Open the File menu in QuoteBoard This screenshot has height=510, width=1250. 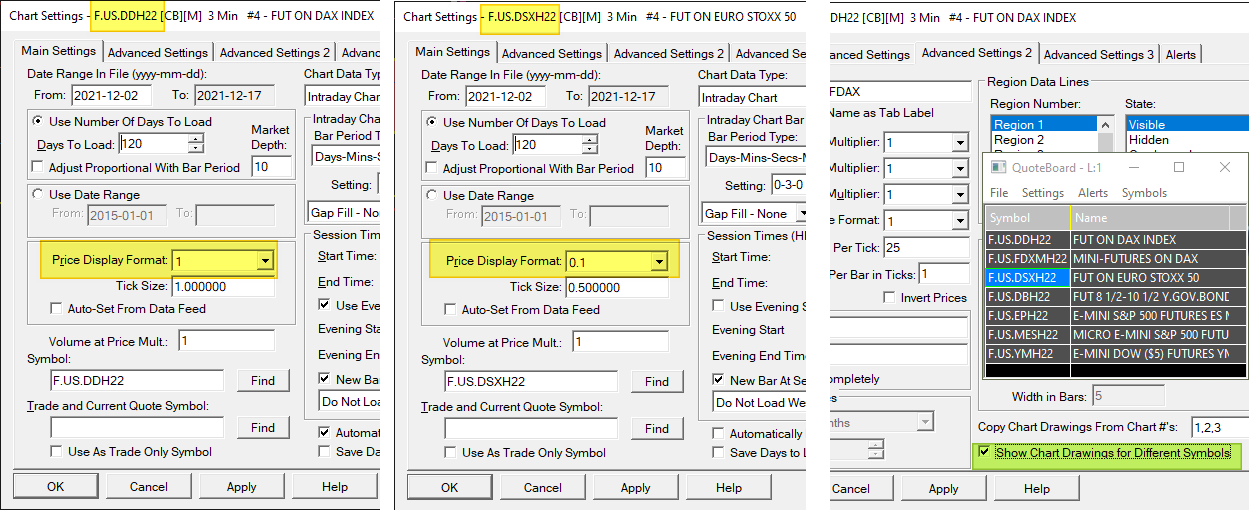[x=999, y=193]
